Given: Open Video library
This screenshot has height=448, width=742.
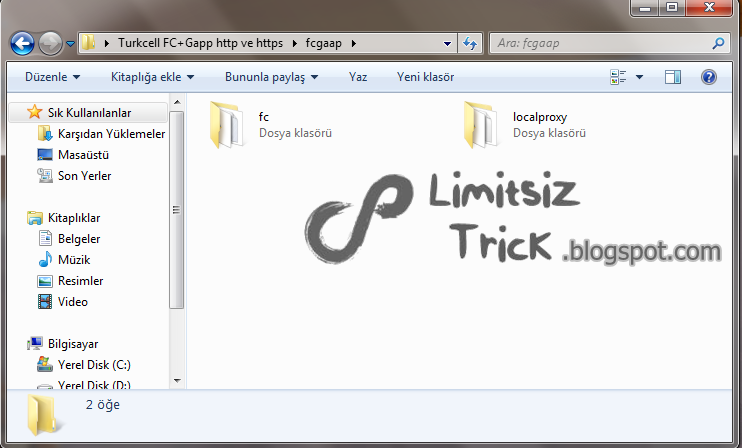Looking at the screenshot, I should click(72, 301).
